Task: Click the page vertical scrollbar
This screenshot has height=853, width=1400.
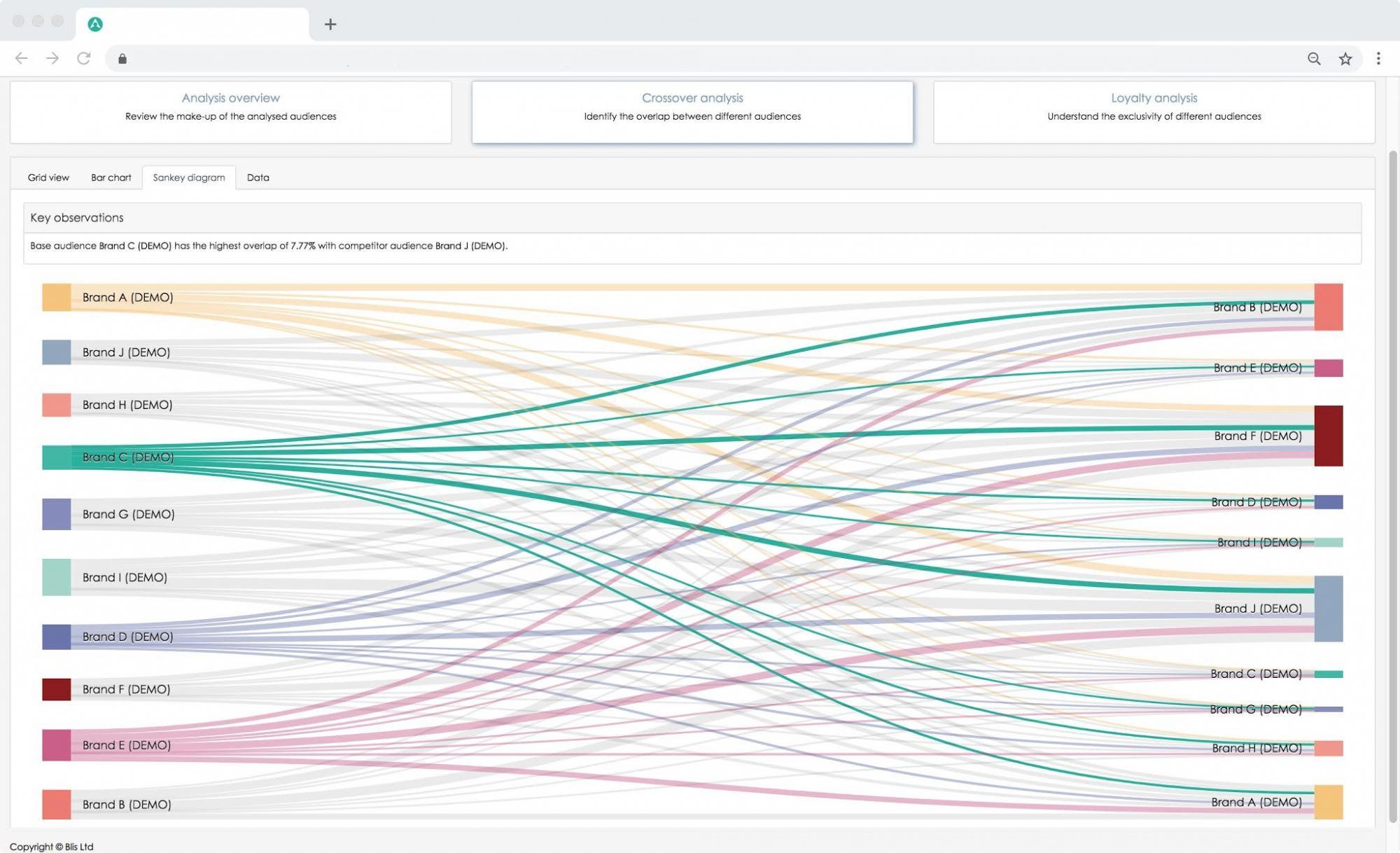Action: pos(1392,486)
